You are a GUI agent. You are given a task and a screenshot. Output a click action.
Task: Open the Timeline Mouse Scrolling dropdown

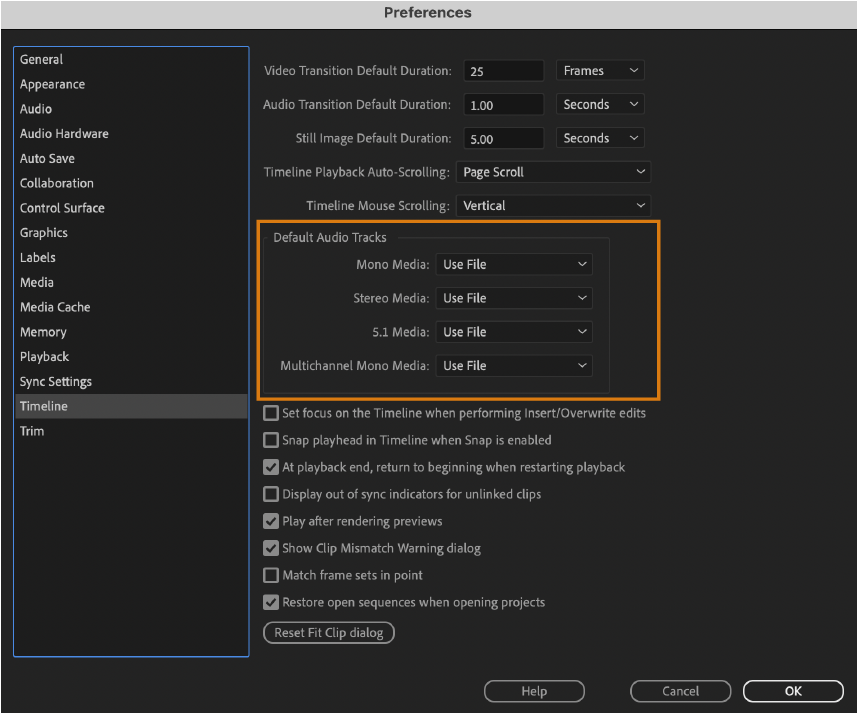pos(553,205)
